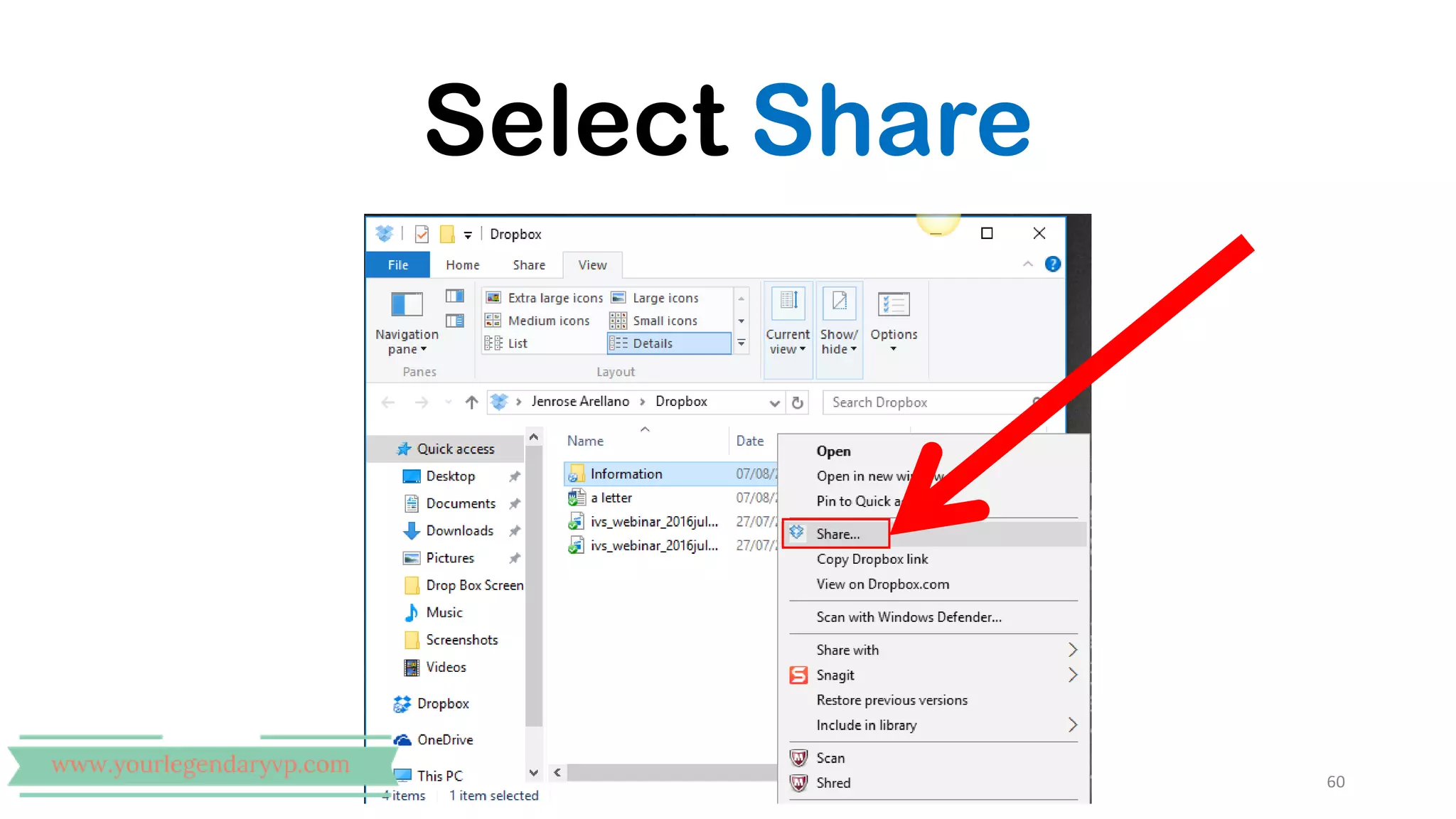The width and height of the screenshot is (1456, 819).
Task: Collapse the ribbon with the chevron
Action: [1028, 264]
